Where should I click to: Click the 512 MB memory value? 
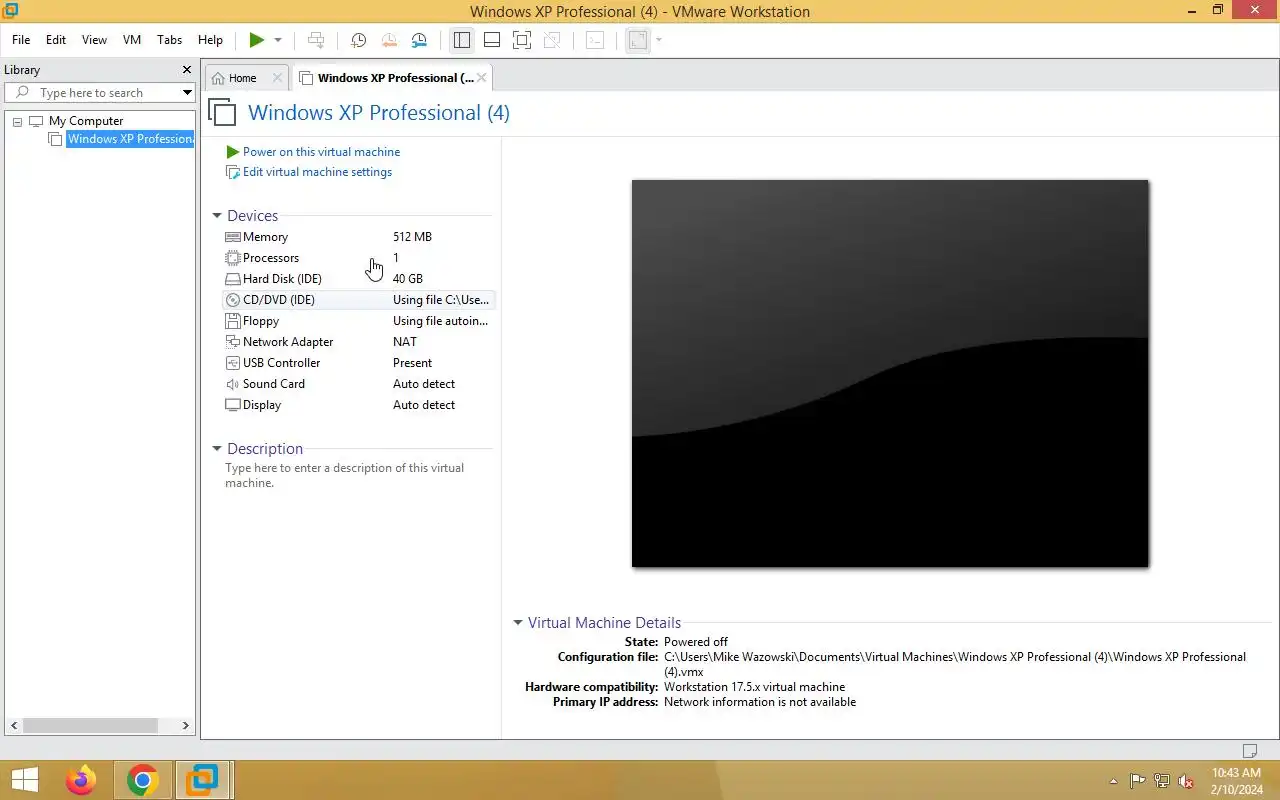coord(412,237)
